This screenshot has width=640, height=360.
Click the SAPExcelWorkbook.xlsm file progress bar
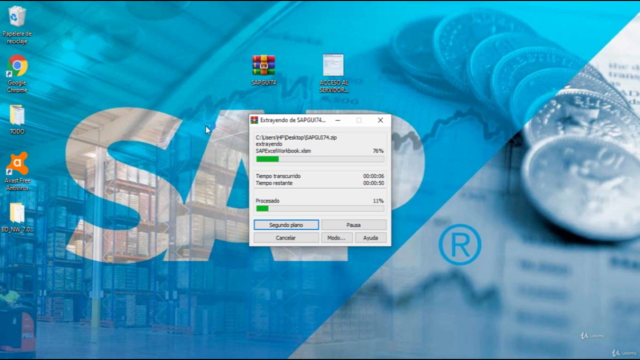pos(320,159)
